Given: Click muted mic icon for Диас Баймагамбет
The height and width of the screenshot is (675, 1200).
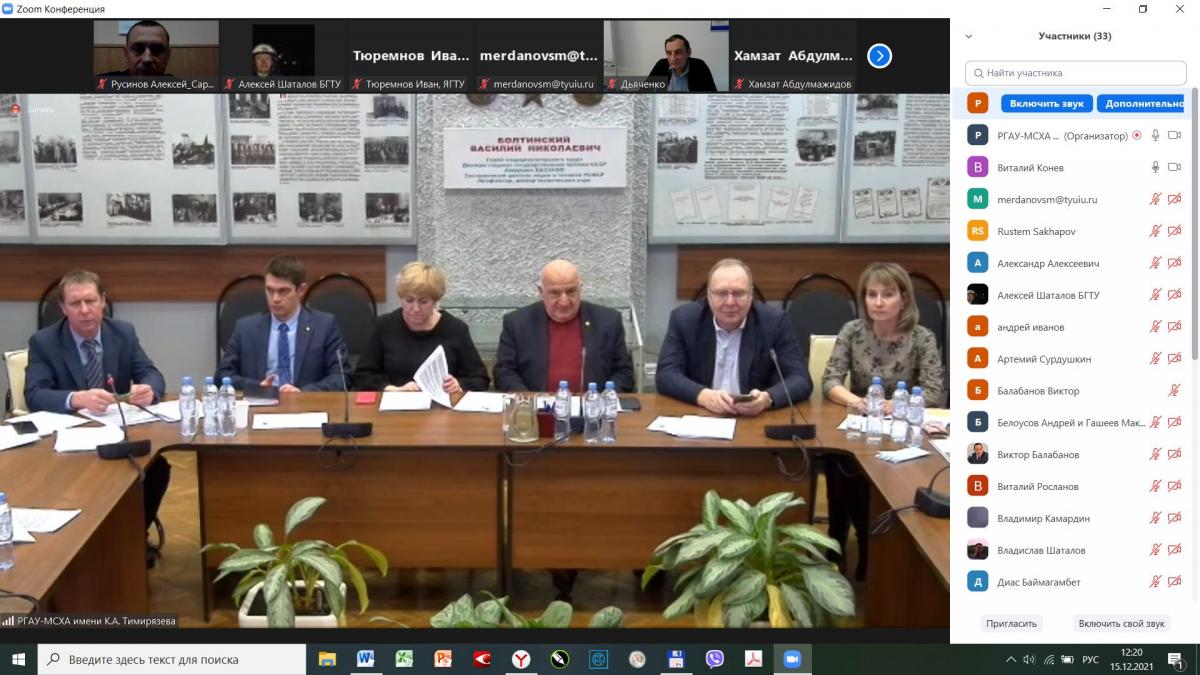Looking at the screenshot, I should pos(1155,582).
